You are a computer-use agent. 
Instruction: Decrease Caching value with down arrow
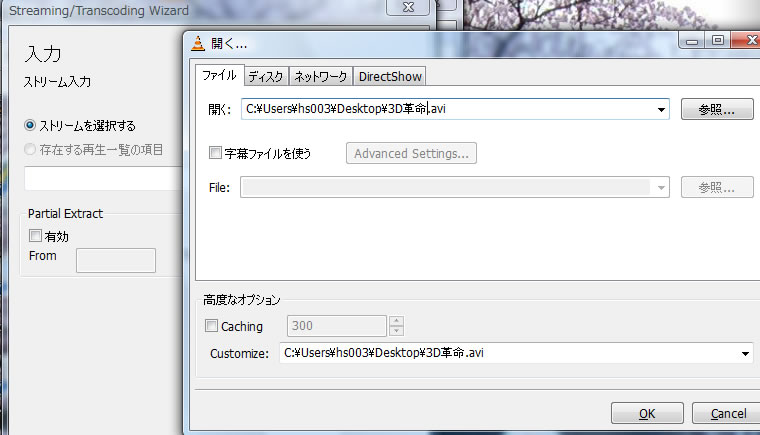click(396, 331)
